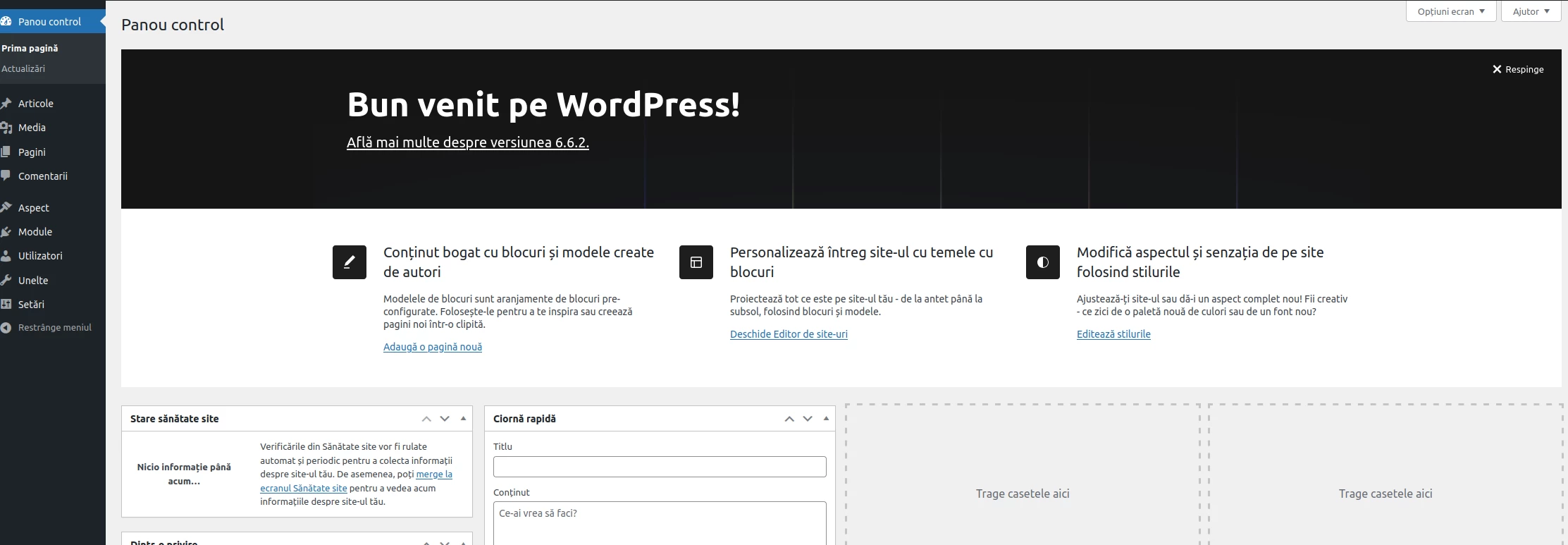Image resolution: width=1568 pixels, height=545 pixels.
Task: Click the Comentarii speech bubble icon
Action: coord(6,176)
